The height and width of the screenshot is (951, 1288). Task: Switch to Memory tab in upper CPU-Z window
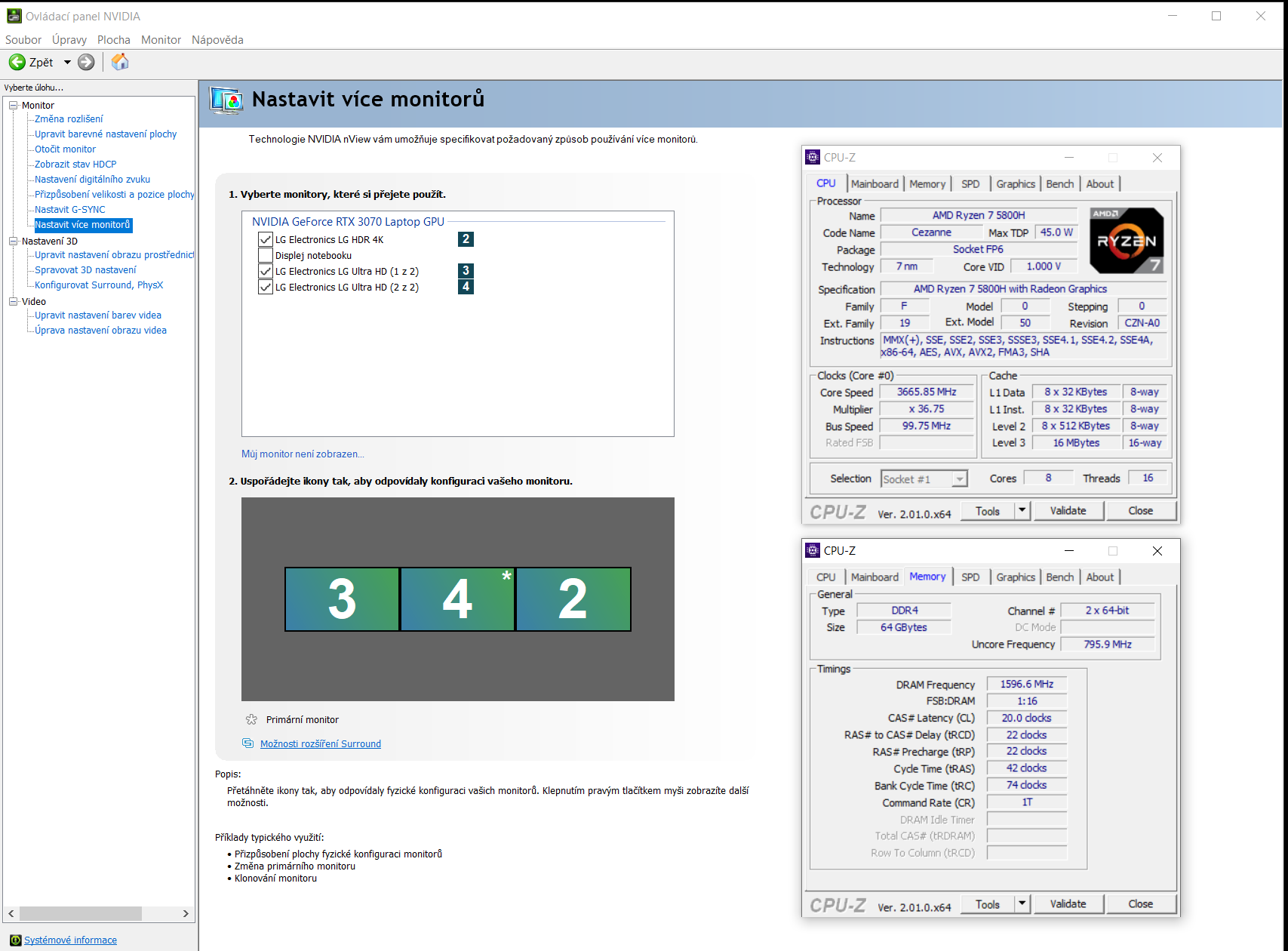click(x=927, y=184)
